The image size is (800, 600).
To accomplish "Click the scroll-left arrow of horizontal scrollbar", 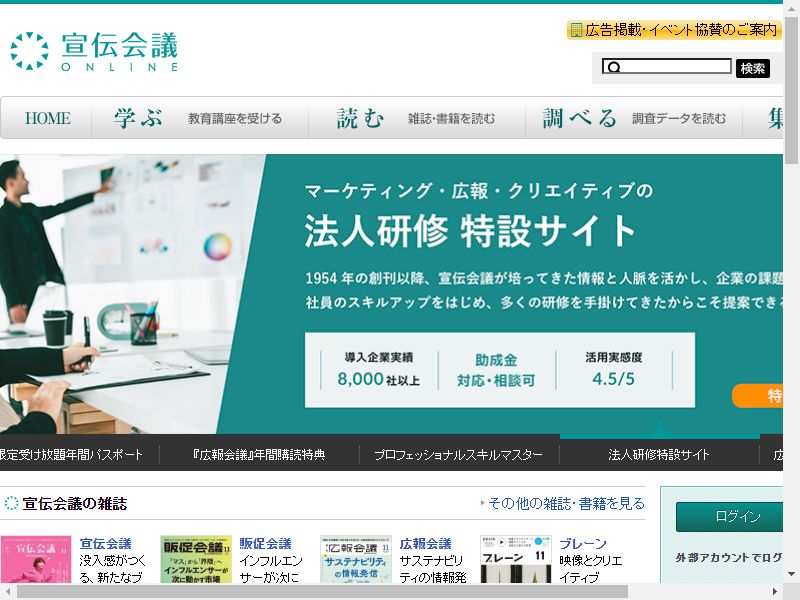I will click(8, 591).
